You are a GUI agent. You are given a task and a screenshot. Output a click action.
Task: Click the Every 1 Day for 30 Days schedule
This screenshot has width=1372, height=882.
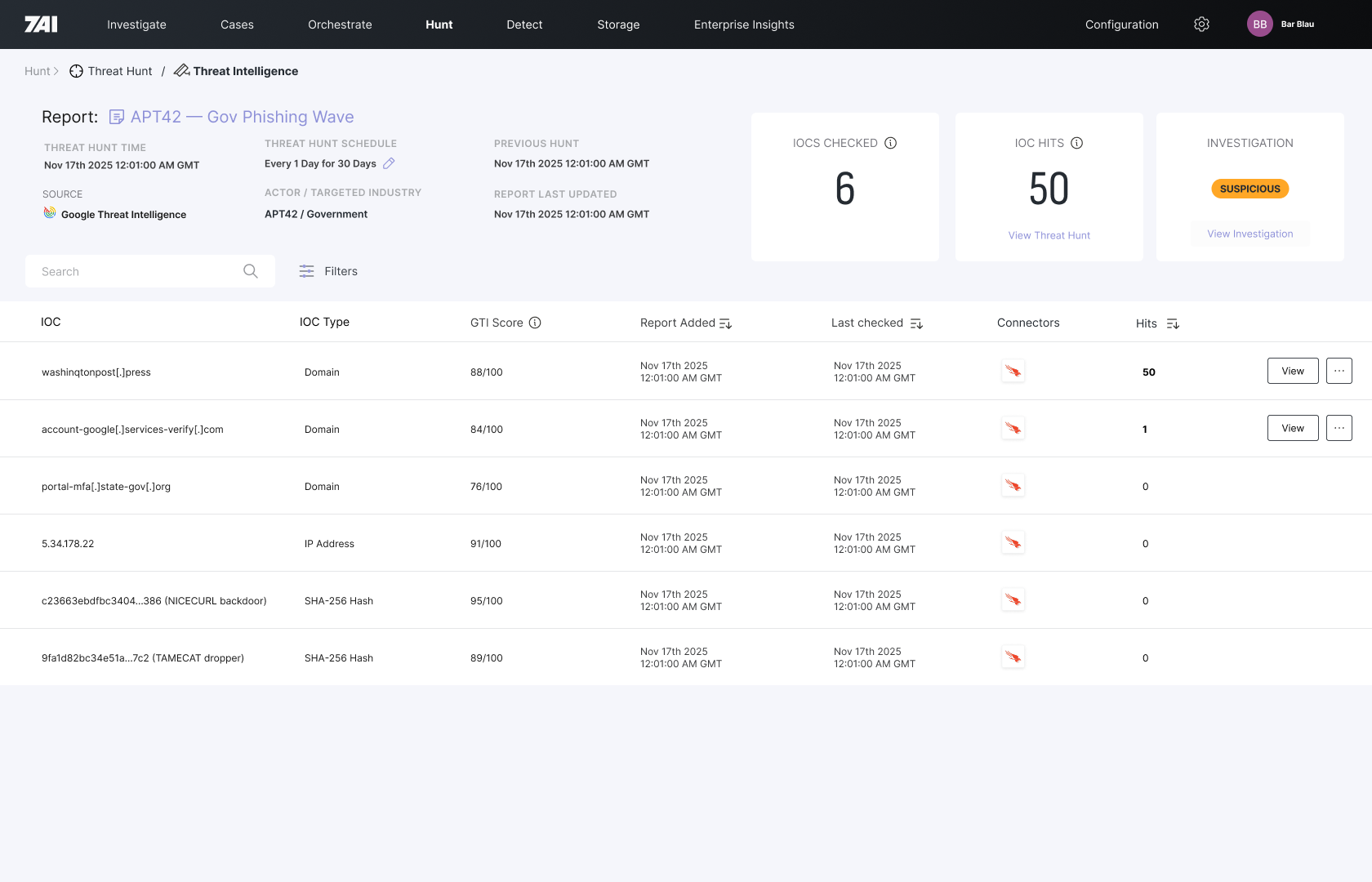320,163
